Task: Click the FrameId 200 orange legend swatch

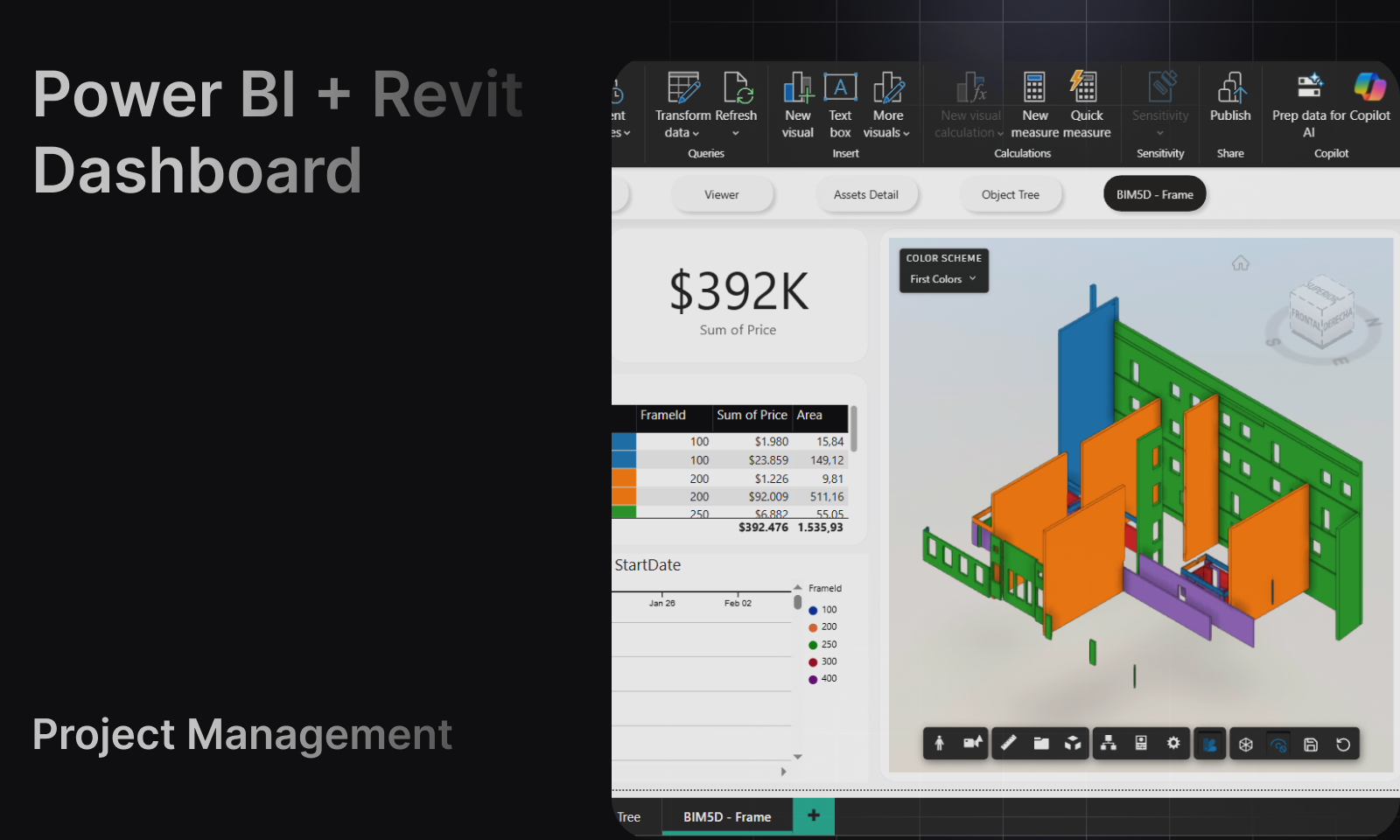Action: pyautogui.click(x=813, y=626)
